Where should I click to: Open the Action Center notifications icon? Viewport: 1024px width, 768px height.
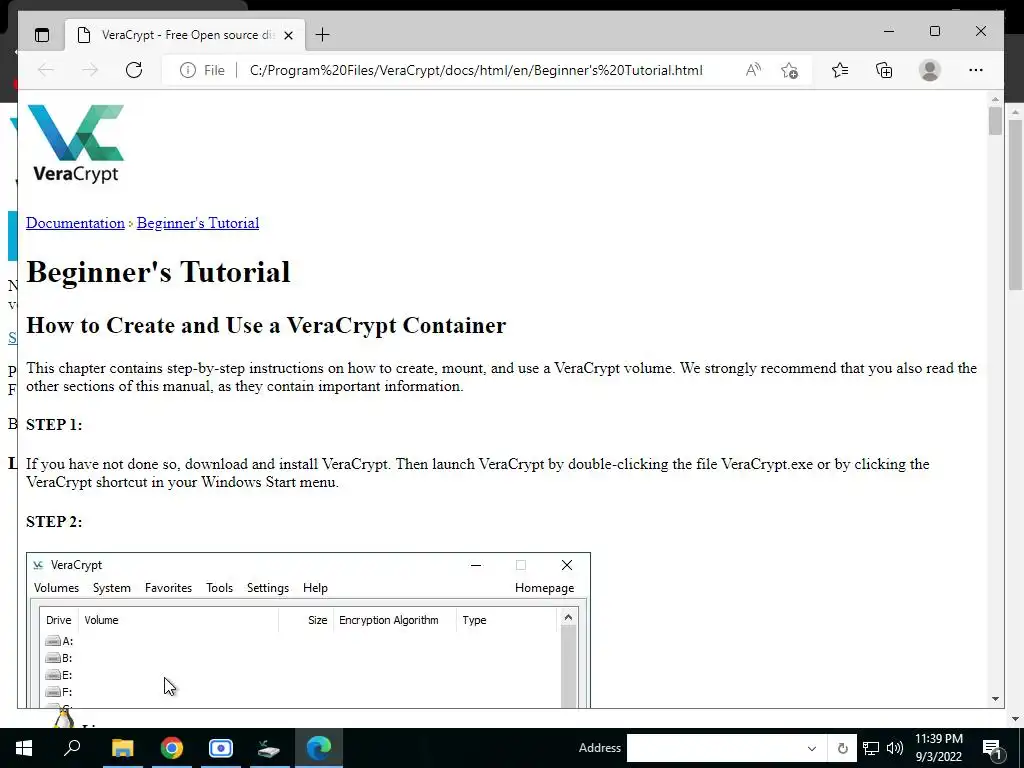(x=992, y=748)
